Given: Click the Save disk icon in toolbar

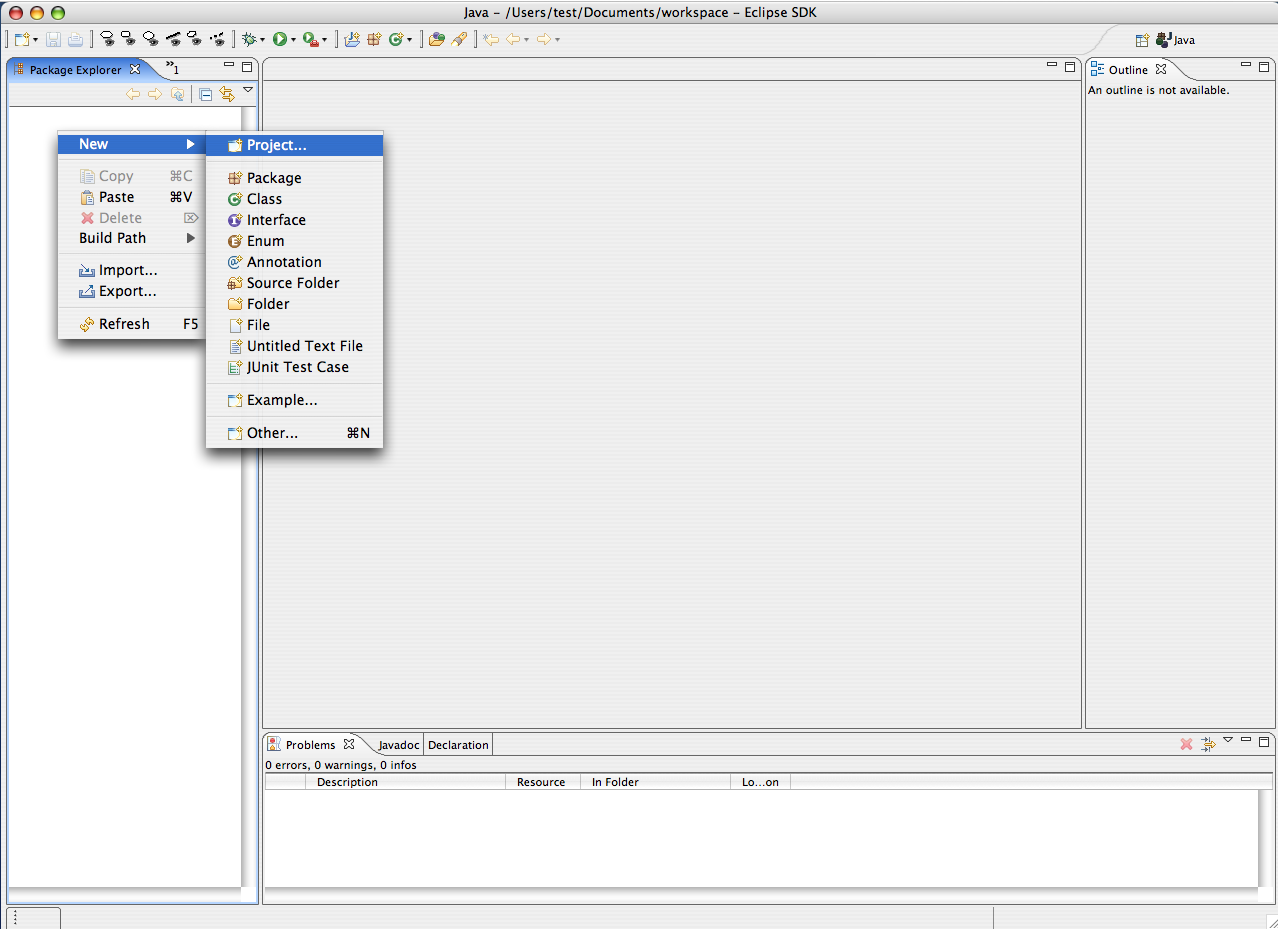Looking at the screenshot, I should (53, 39).
